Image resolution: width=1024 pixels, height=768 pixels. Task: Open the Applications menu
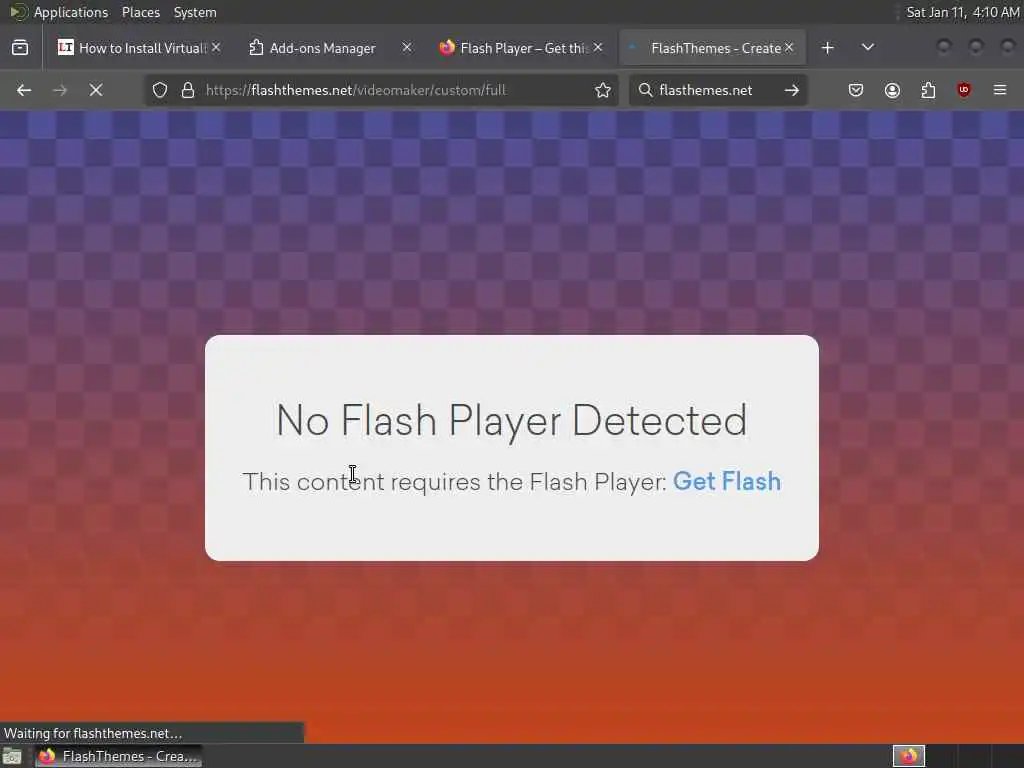coord(71,12)
